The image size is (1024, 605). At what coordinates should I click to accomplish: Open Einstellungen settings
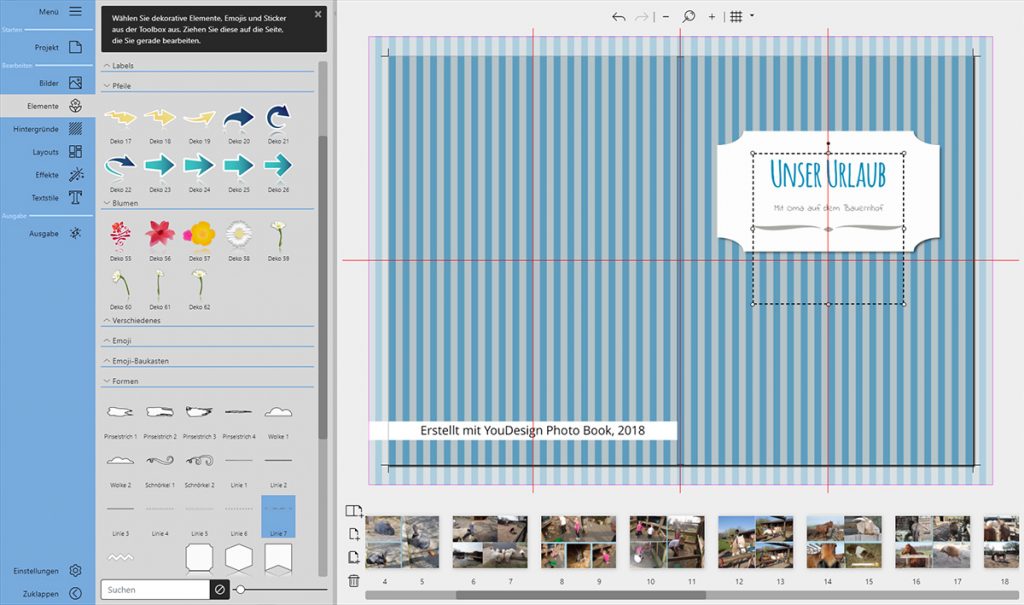47,571
